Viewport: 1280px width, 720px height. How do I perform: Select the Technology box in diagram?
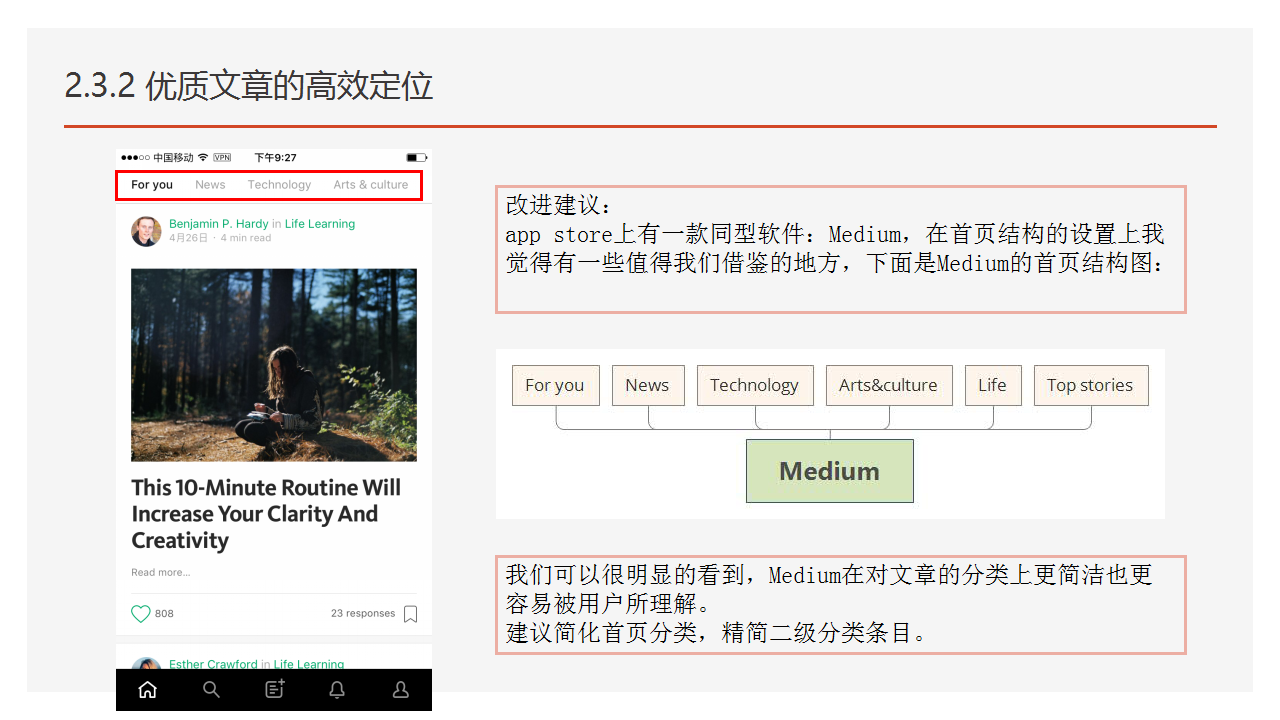[755, 385]
